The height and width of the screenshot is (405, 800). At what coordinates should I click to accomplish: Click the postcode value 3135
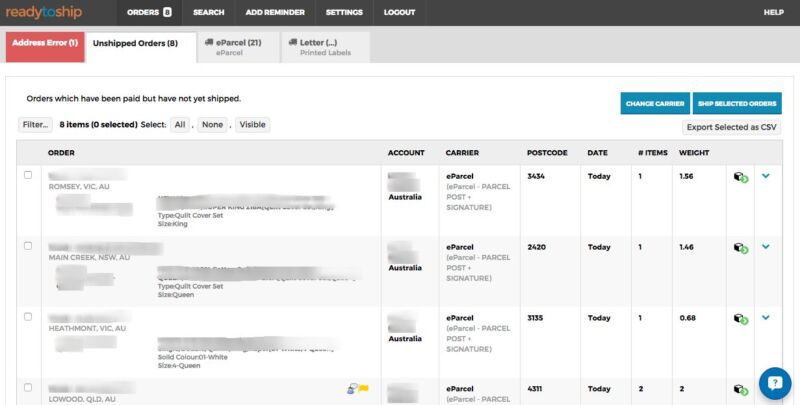535,318
